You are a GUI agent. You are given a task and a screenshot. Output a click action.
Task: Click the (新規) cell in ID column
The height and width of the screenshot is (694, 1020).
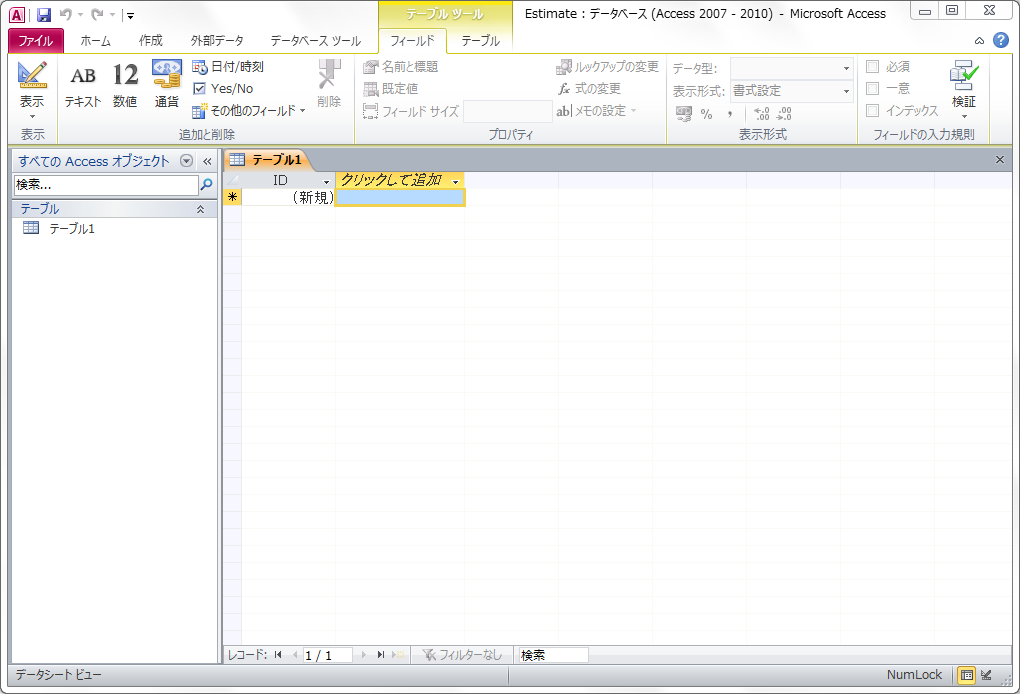[288, 198]
